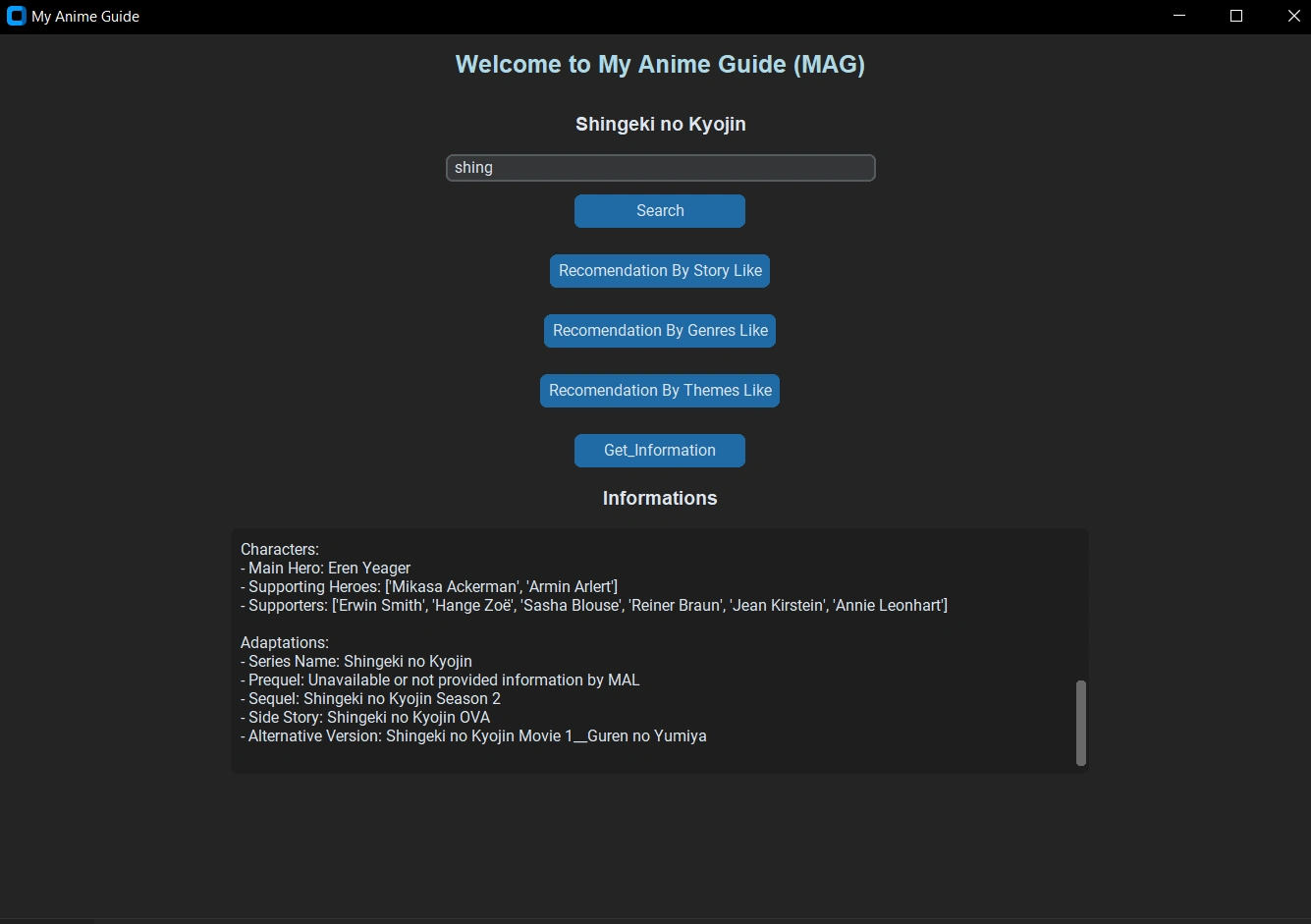
Task: Click 'Side Story: Shingeki no Kyojin OVA'
Action: (365, 717)
